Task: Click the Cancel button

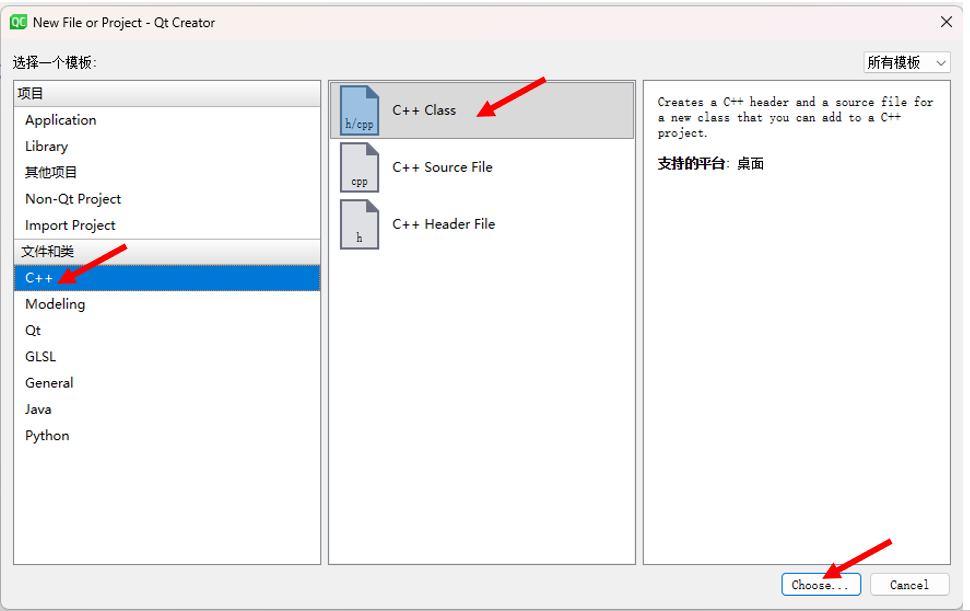Action: pos(909,584)
